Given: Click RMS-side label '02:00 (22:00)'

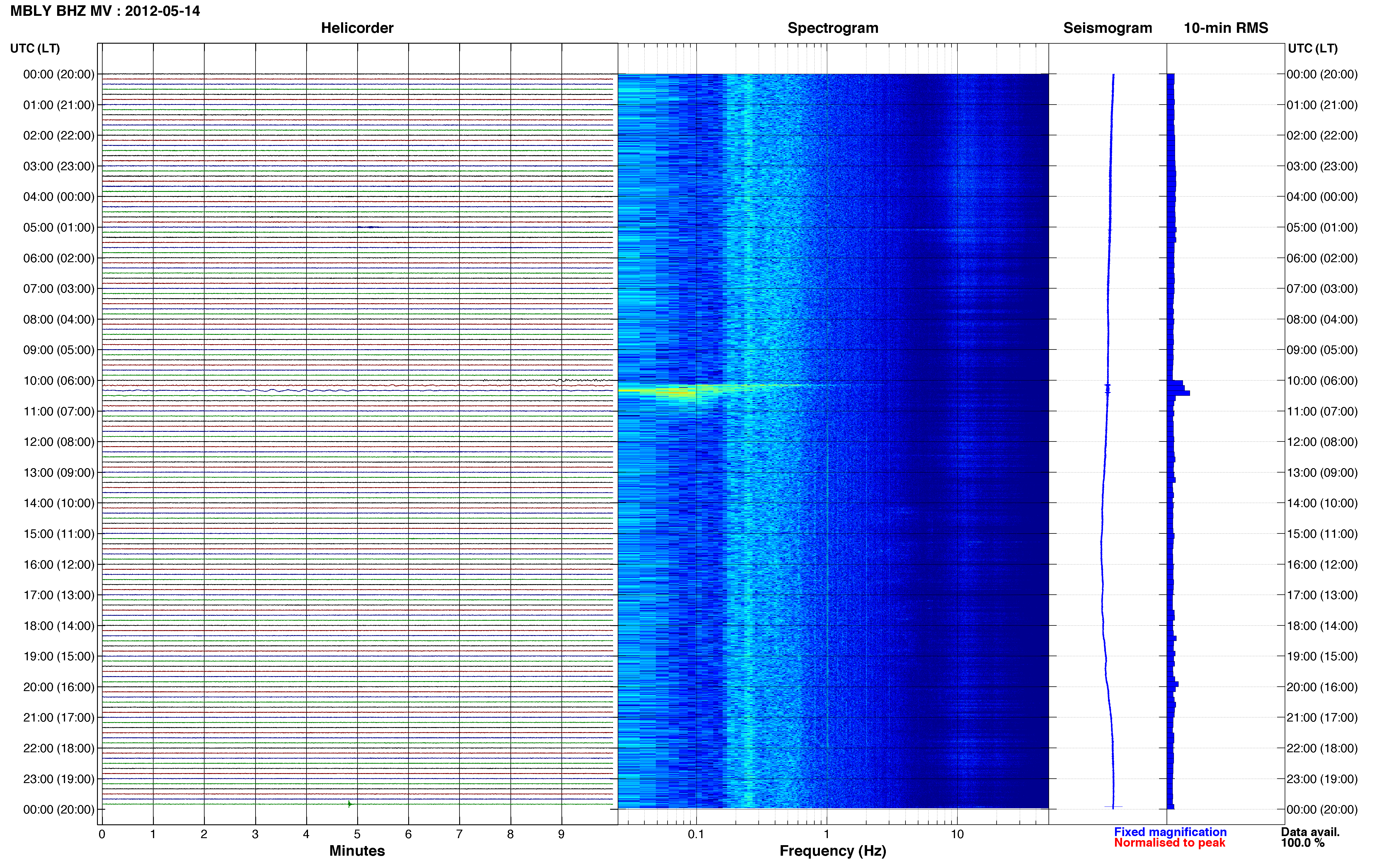Looking at the screenshot, I should coord(1322,135).
